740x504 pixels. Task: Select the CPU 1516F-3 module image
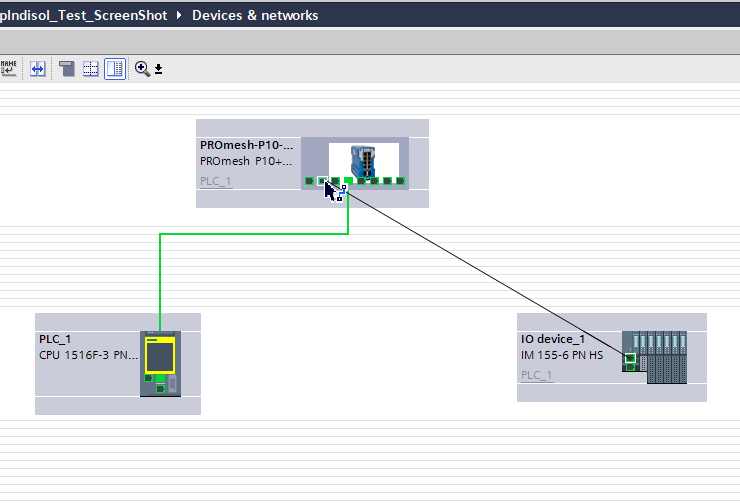coord(160,364)
